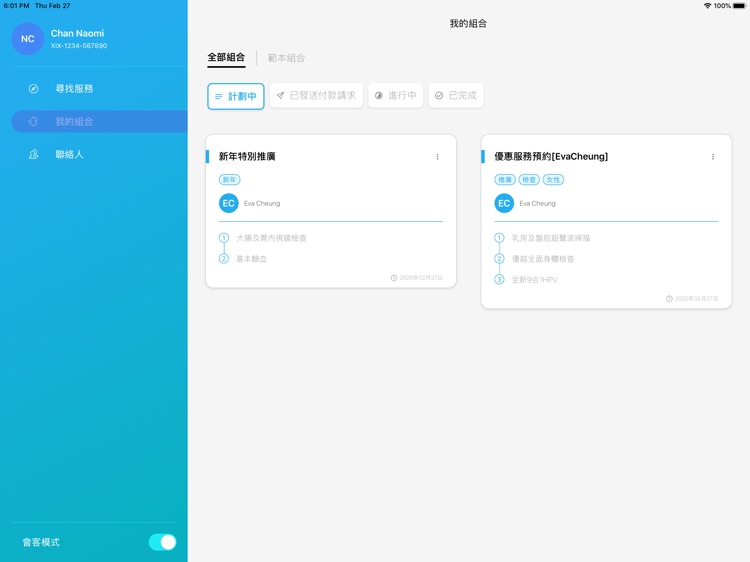
Task: Filter by 進行中 status
Action: 396,96
